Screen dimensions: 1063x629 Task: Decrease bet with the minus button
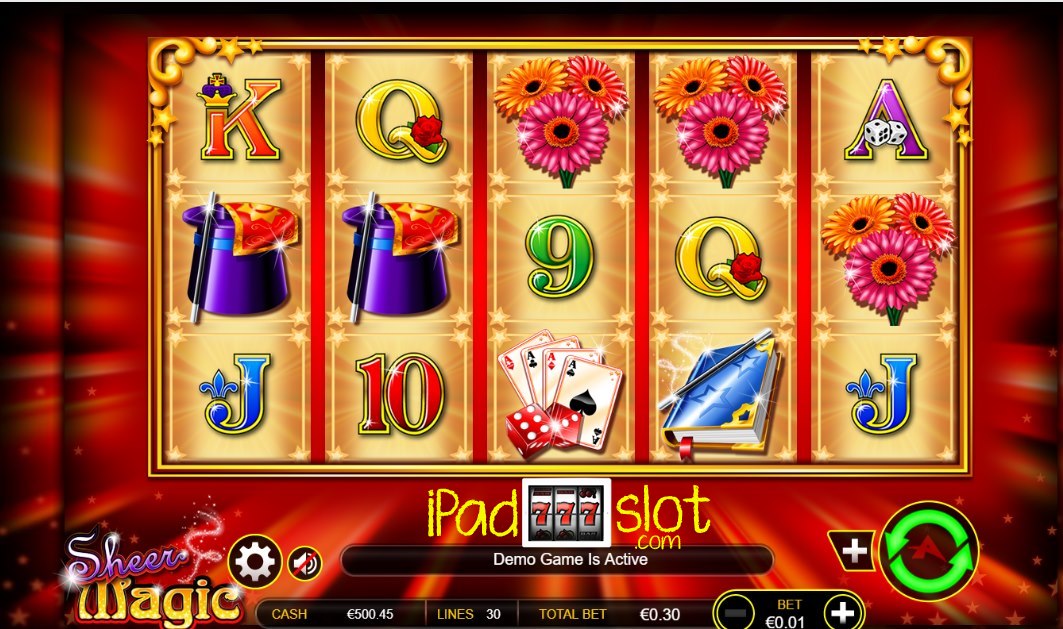coord(736,613)
